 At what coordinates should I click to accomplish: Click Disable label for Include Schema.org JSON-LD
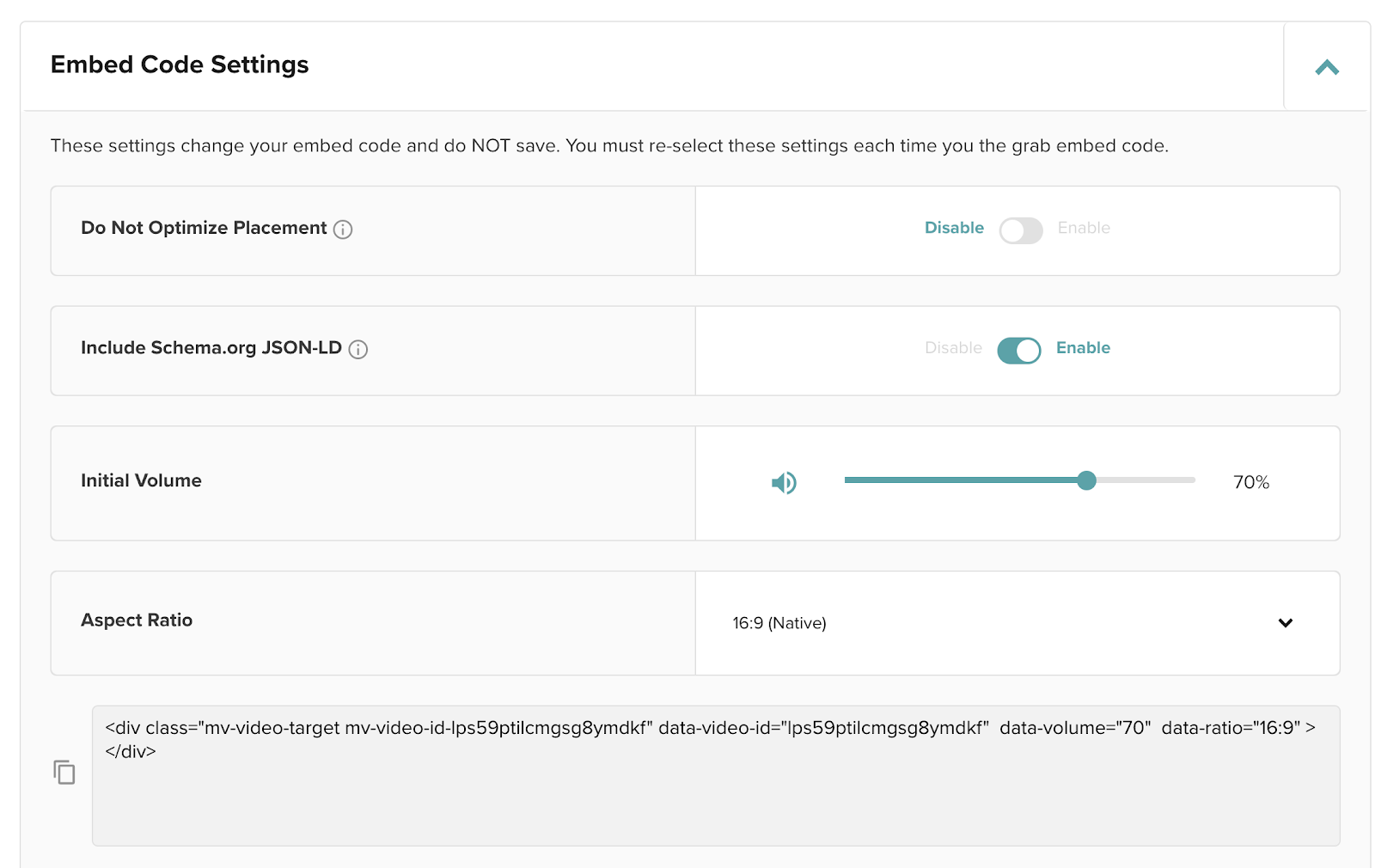953,348
